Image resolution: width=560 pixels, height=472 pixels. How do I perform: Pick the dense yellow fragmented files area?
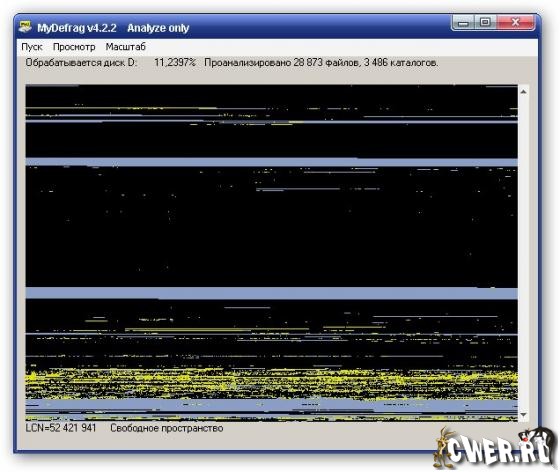point(271,384)
